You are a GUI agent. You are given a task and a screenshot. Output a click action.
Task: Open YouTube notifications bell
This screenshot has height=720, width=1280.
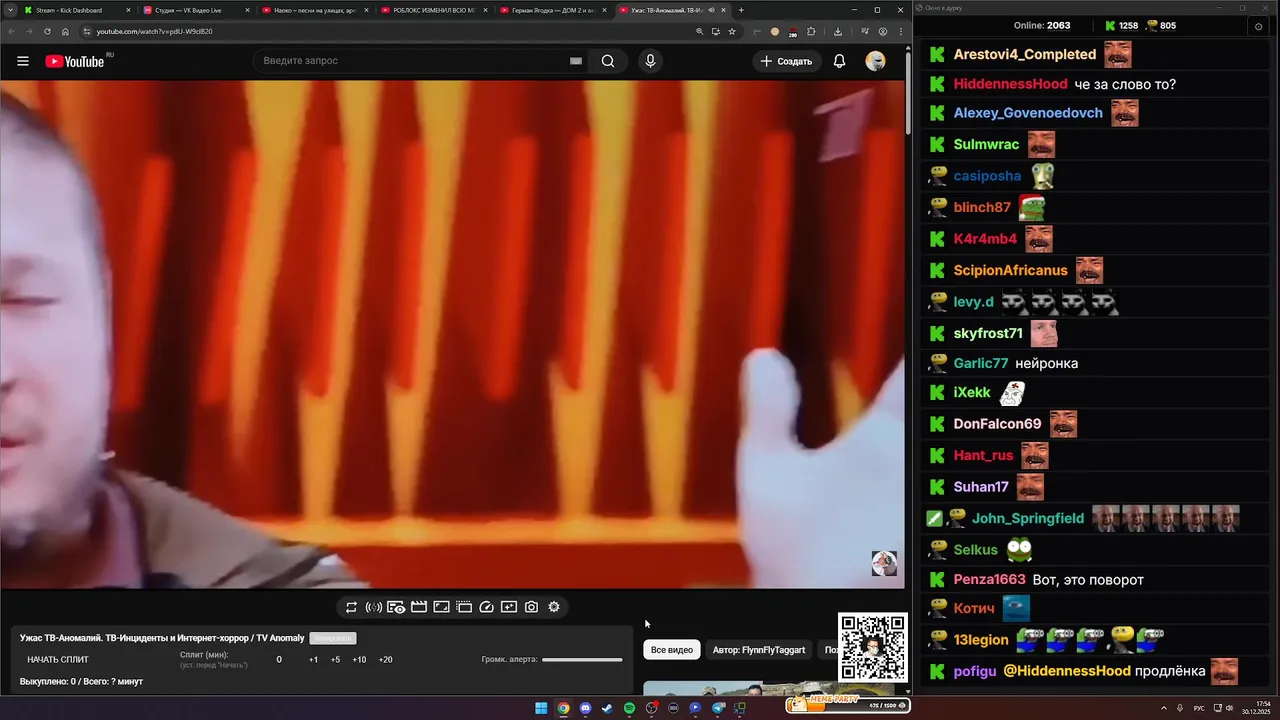[839, 61]
